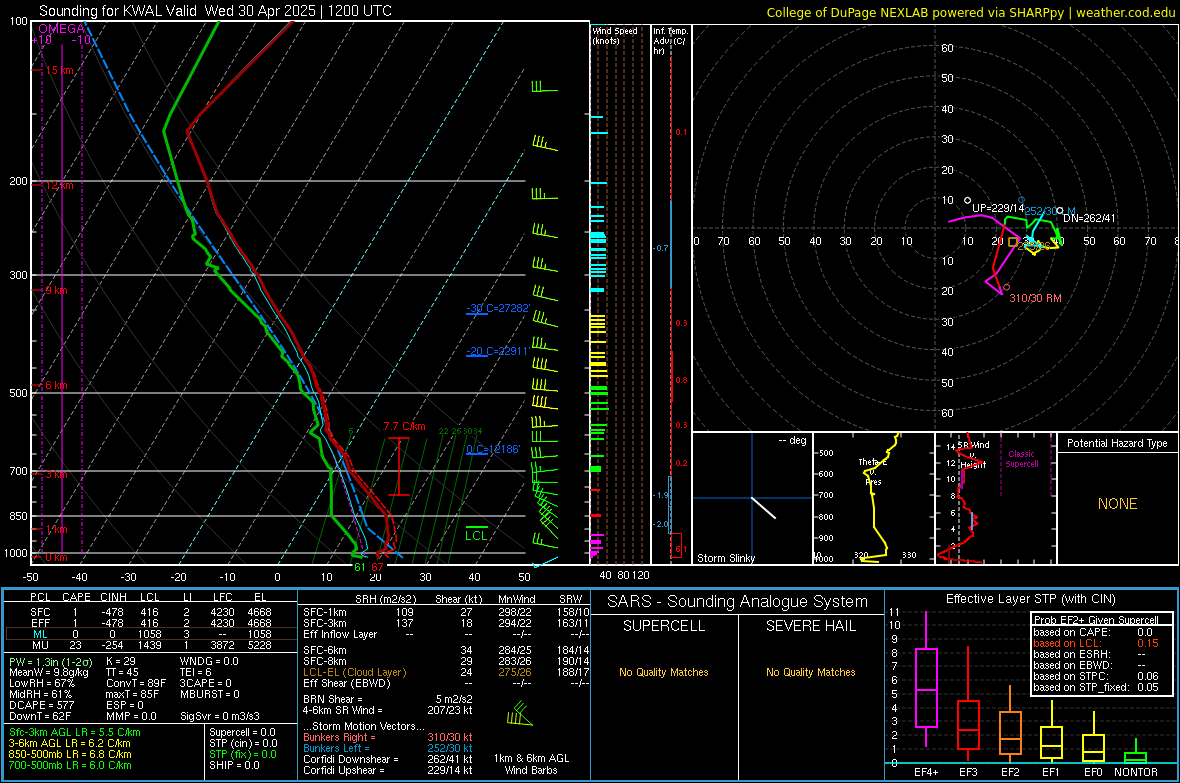Click the DCAPE = 577 value

40,705
